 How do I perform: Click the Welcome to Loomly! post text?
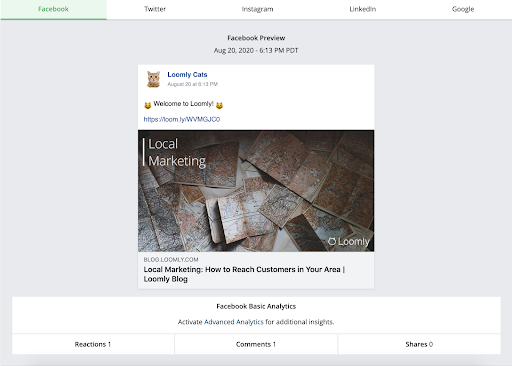[183, 104]
